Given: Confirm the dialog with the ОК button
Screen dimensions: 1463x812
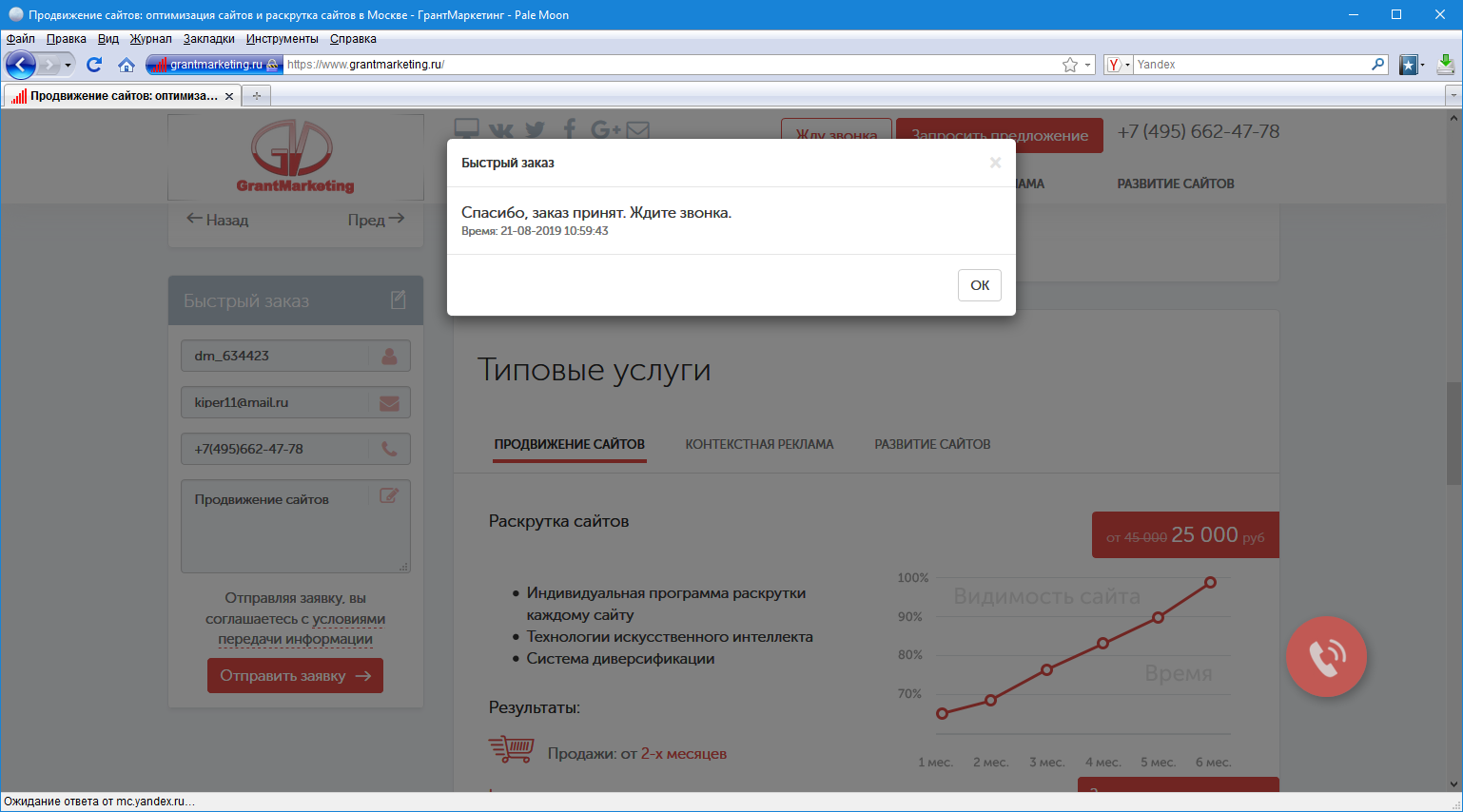Looking at the screenshot, I should (980, 285).
